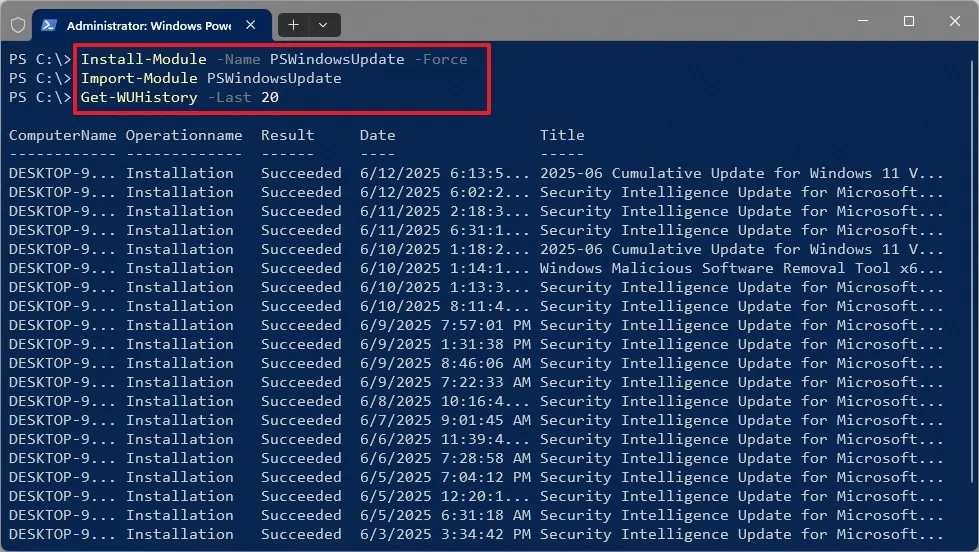Click the Get-WUHistory command text
This screenshot has height=552, width=979.
click(139, 97)
